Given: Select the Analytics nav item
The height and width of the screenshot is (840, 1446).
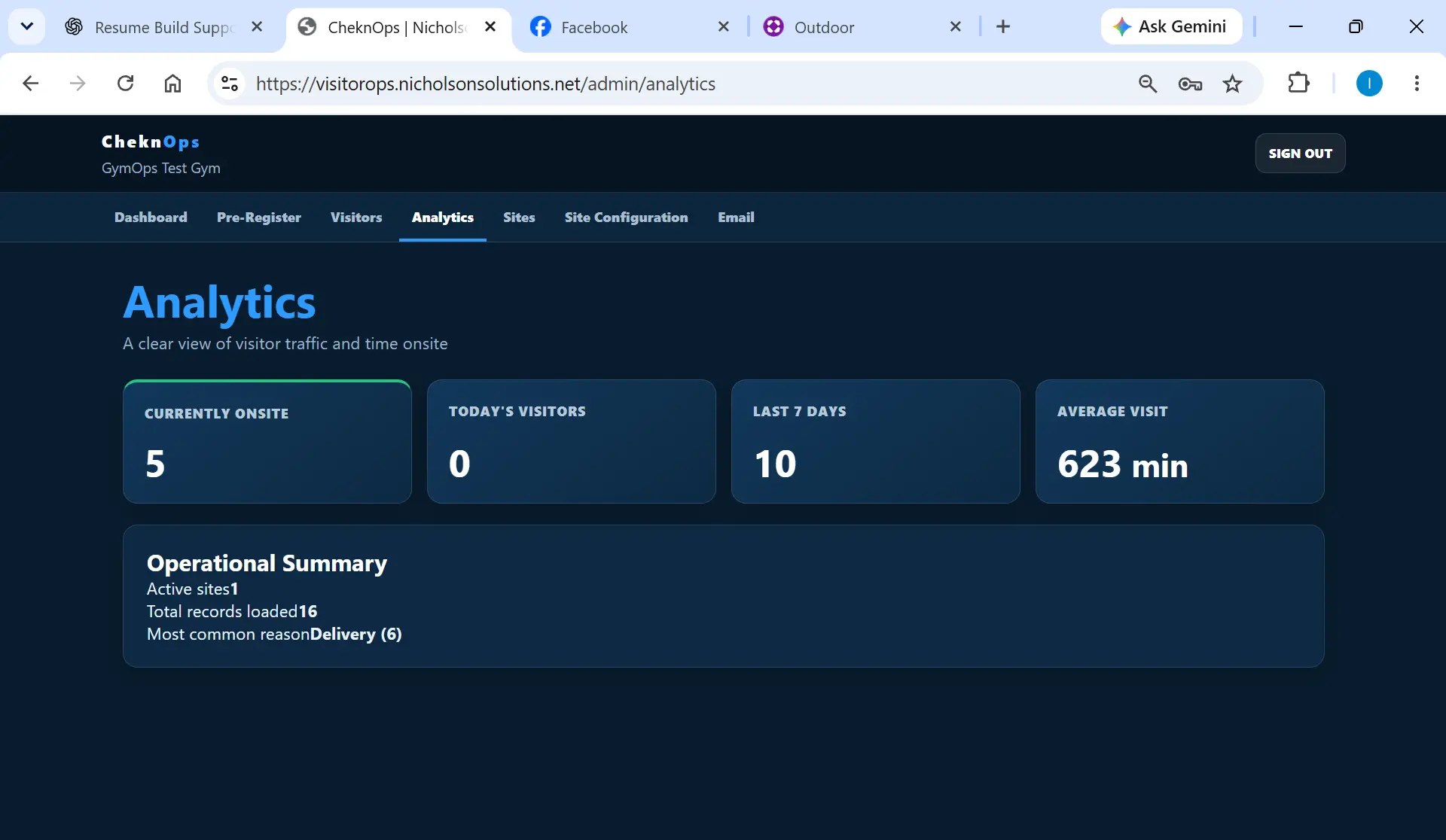Looking at the screenshot, I should click(x=443, y=218).
